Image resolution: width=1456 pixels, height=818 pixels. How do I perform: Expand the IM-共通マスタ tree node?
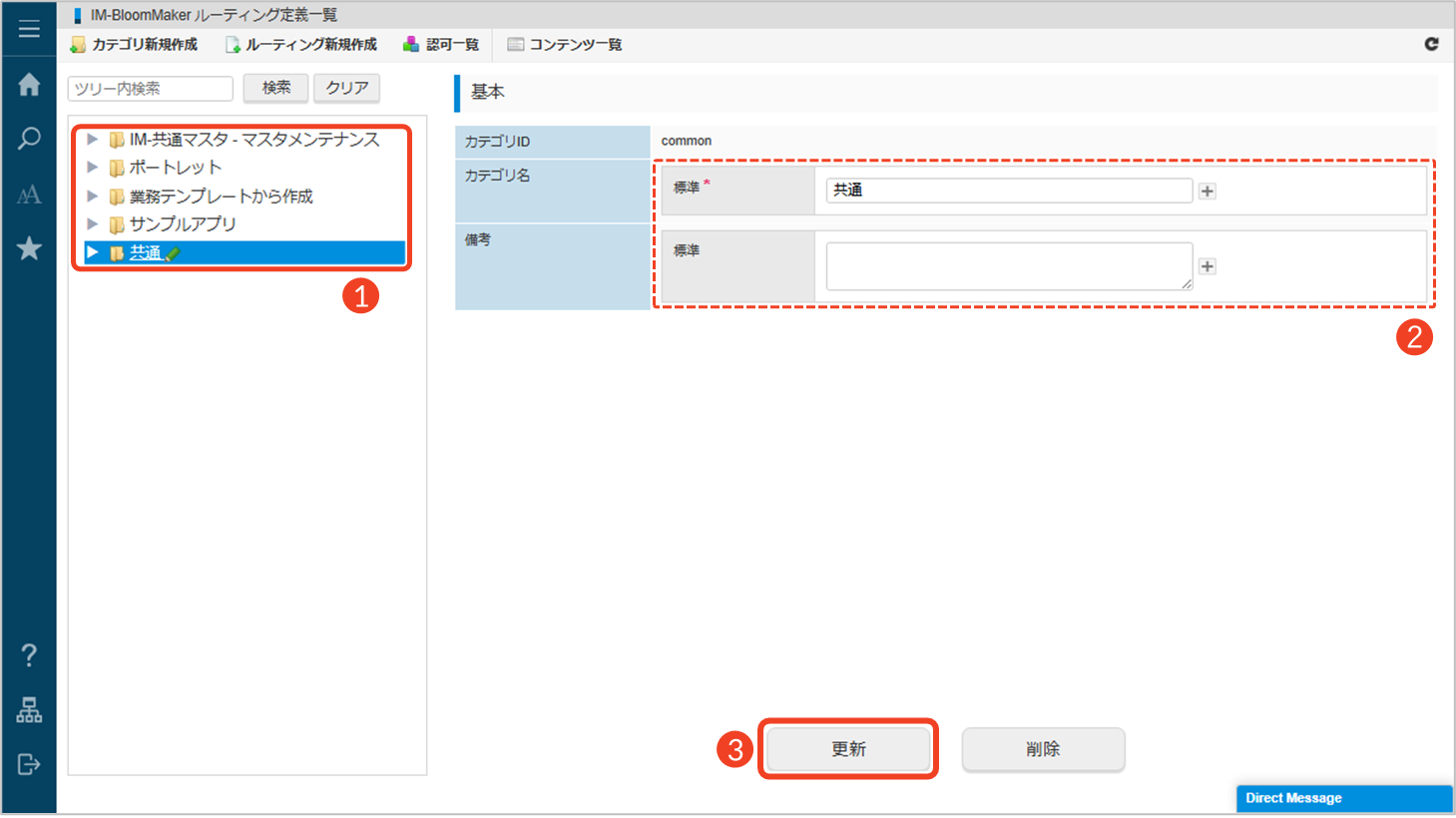[92, 140]
